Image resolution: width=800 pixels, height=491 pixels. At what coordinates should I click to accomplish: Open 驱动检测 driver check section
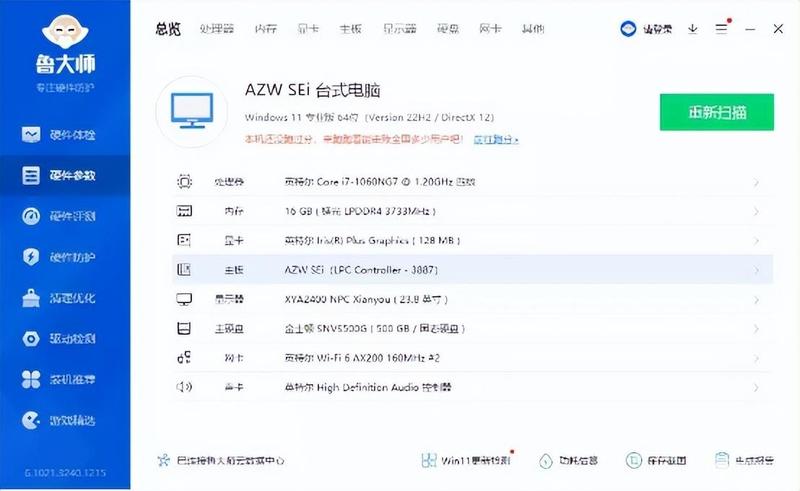pyautogui.click(x=59, y=338)
